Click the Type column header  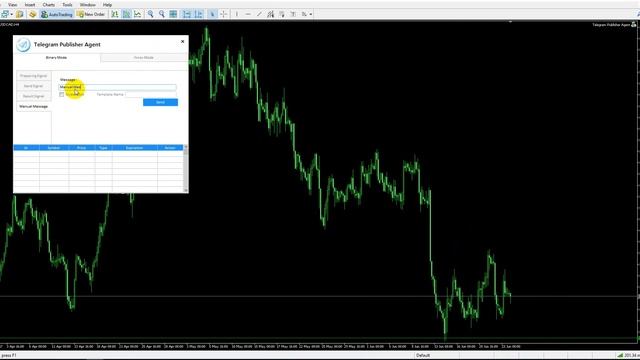coord(103,148)
